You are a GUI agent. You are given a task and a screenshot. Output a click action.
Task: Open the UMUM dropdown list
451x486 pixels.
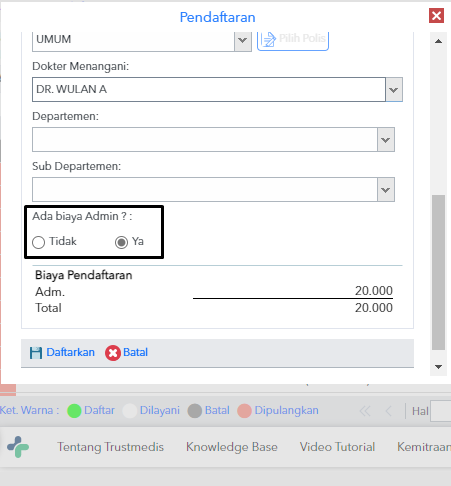tap(243, 41)
